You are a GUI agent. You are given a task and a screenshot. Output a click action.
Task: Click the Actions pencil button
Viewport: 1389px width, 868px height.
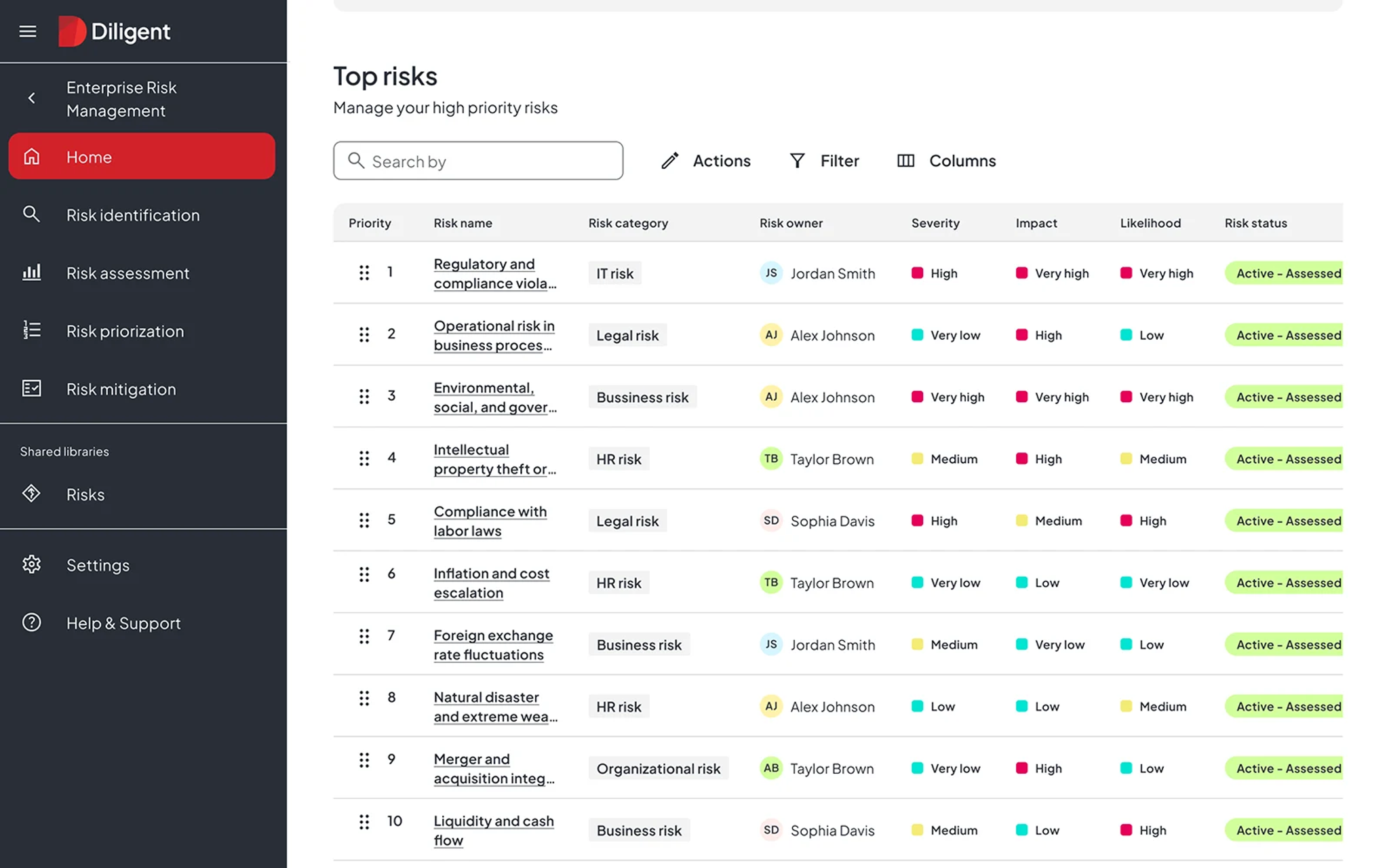[706, 161]
